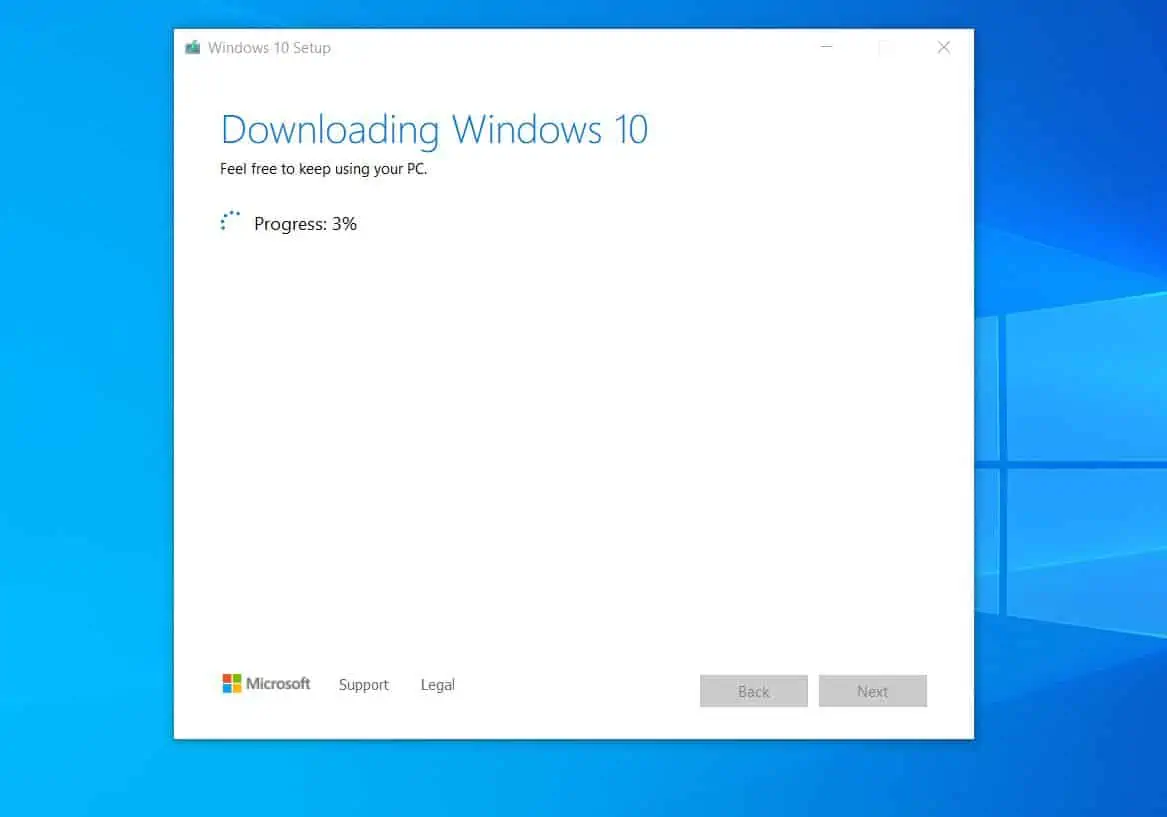Click the Microsoft logo
Image resolution: width=1167 pixels, height=817 pixels.
point(266,683)
